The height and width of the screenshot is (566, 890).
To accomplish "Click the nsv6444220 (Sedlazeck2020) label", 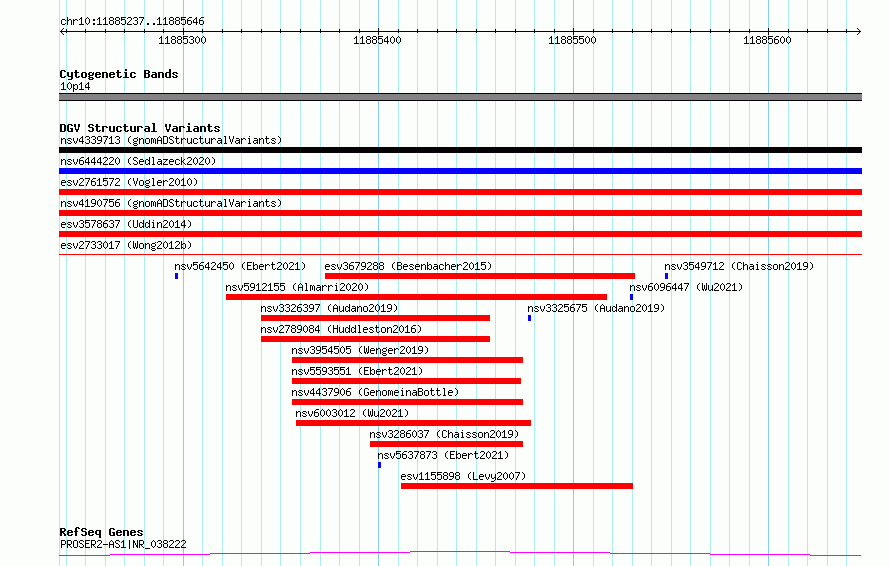I will (138, 161).
